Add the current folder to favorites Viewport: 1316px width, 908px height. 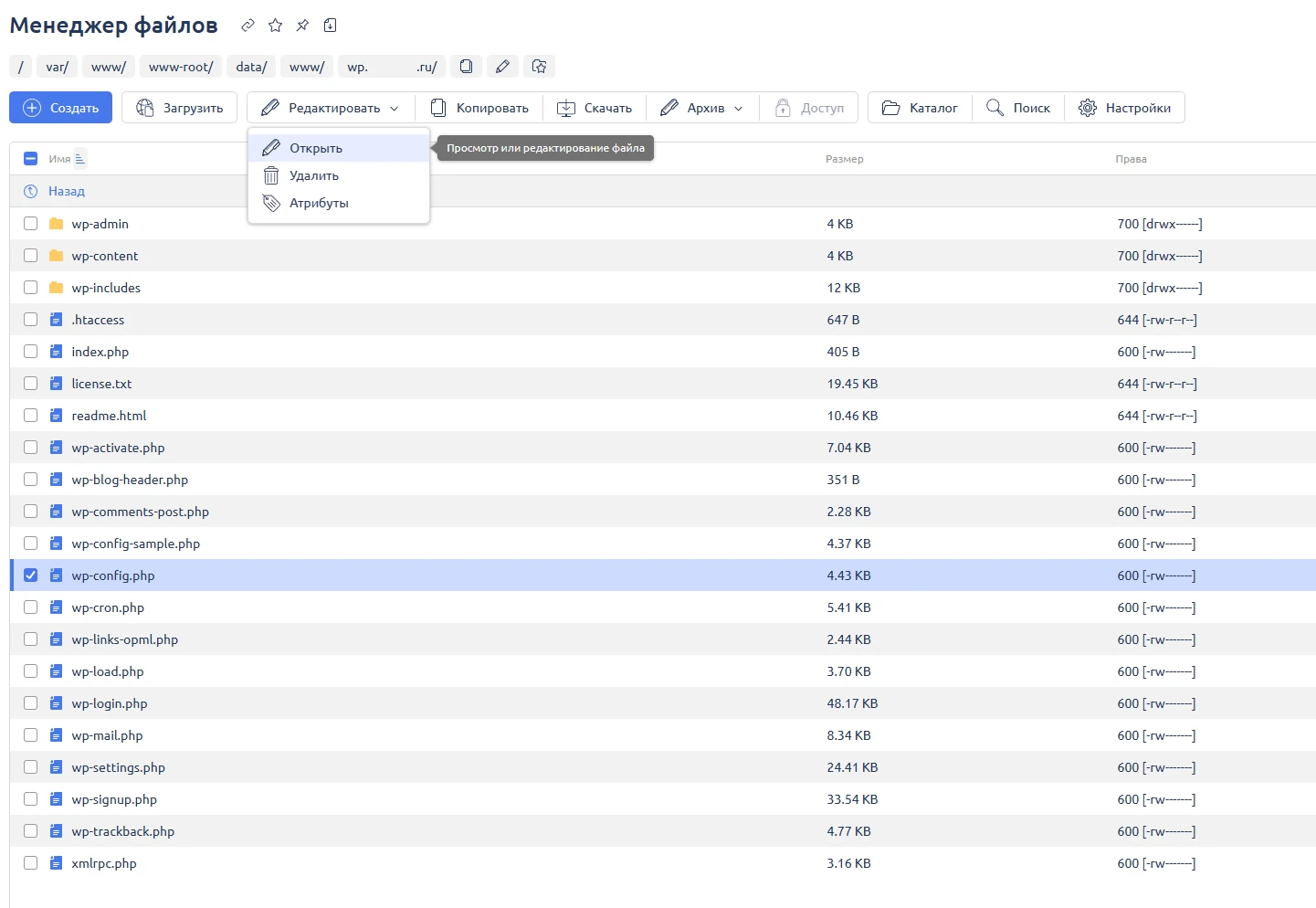point(539,67)
